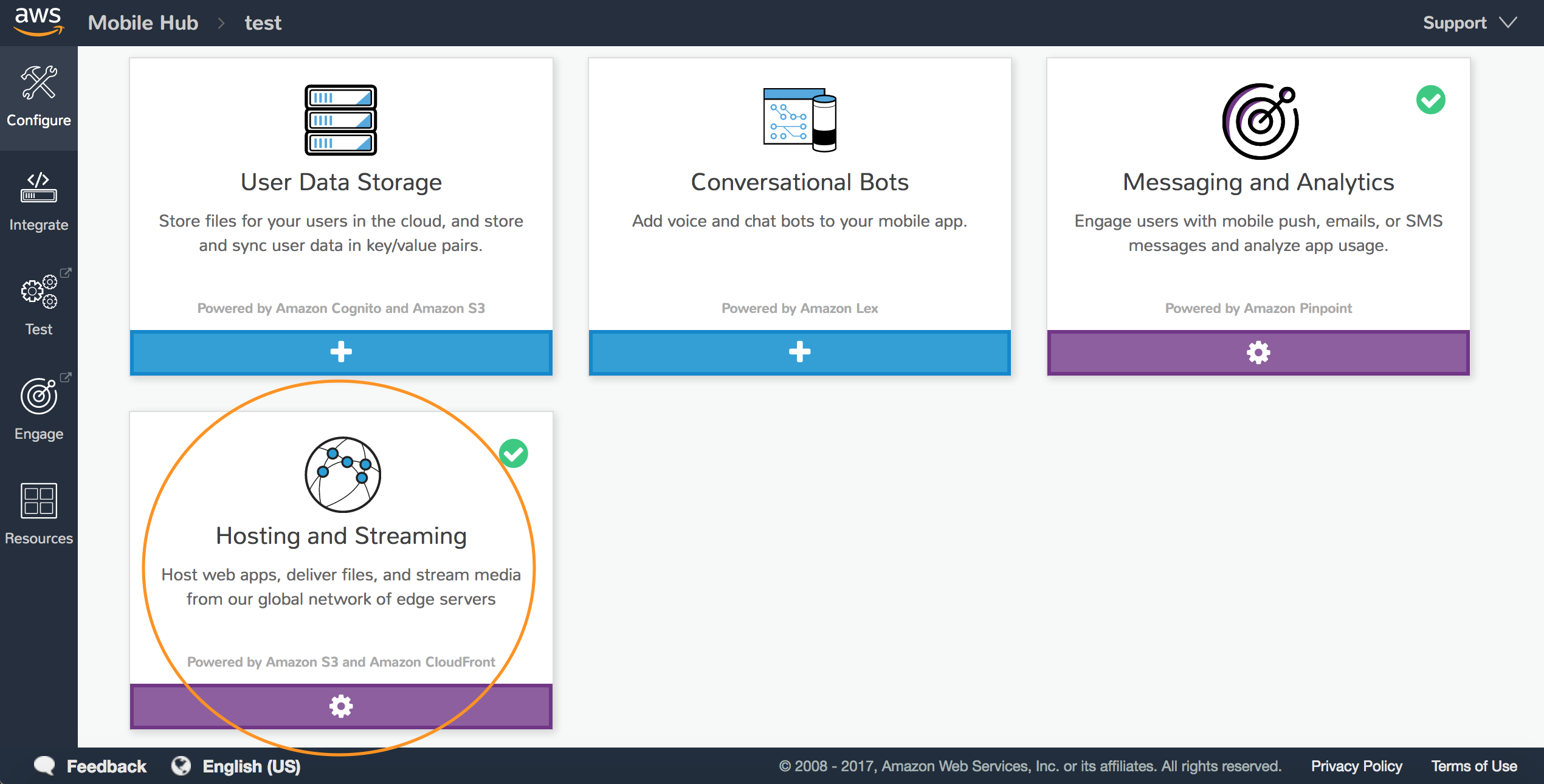Screen dimensions: 1544x784
Task: Click the Conversational Bots description text
Action: (x=800, y=221)
